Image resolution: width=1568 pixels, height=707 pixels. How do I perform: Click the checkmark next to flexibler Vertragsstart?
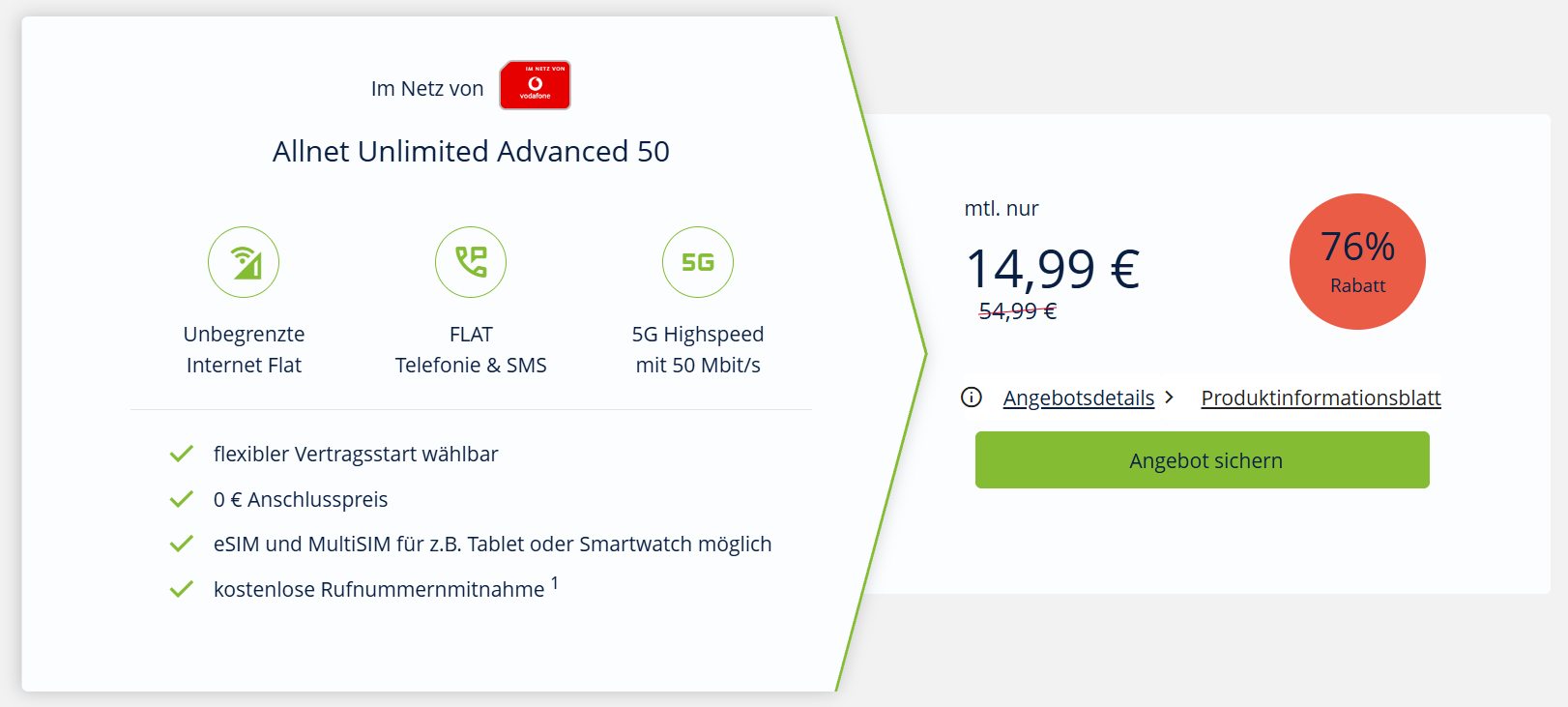point(182,454)
